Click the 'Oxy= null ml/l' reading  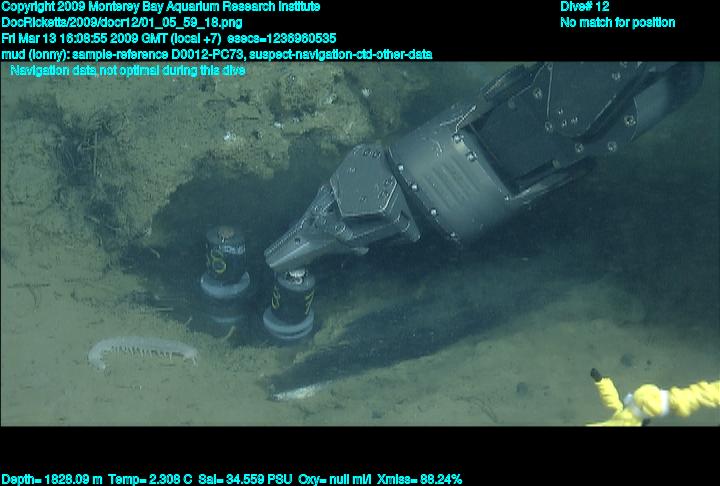point(335,480)
